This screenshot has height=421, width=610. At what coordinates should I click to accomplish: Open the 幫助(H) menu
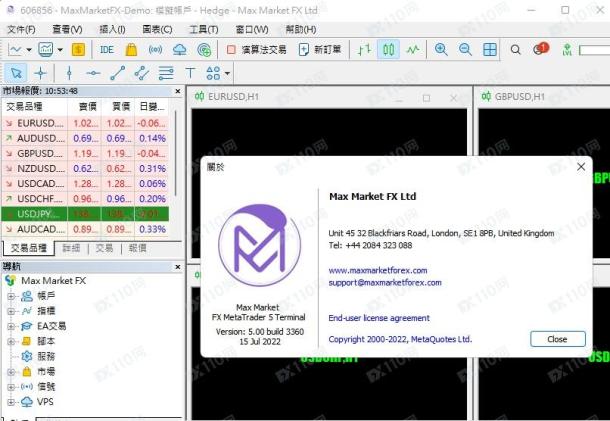click(x=301, y=30)
